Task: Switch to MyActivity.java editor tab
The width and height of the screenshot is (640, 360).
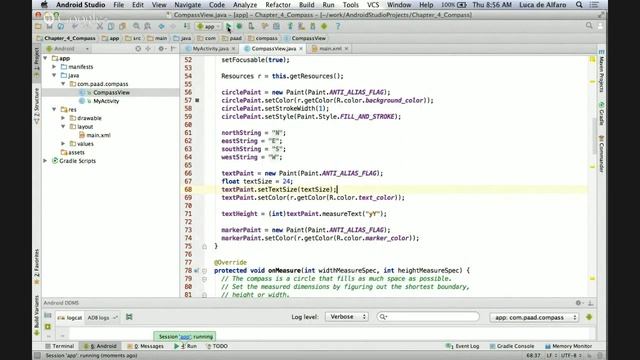Action: coord(210,49)
